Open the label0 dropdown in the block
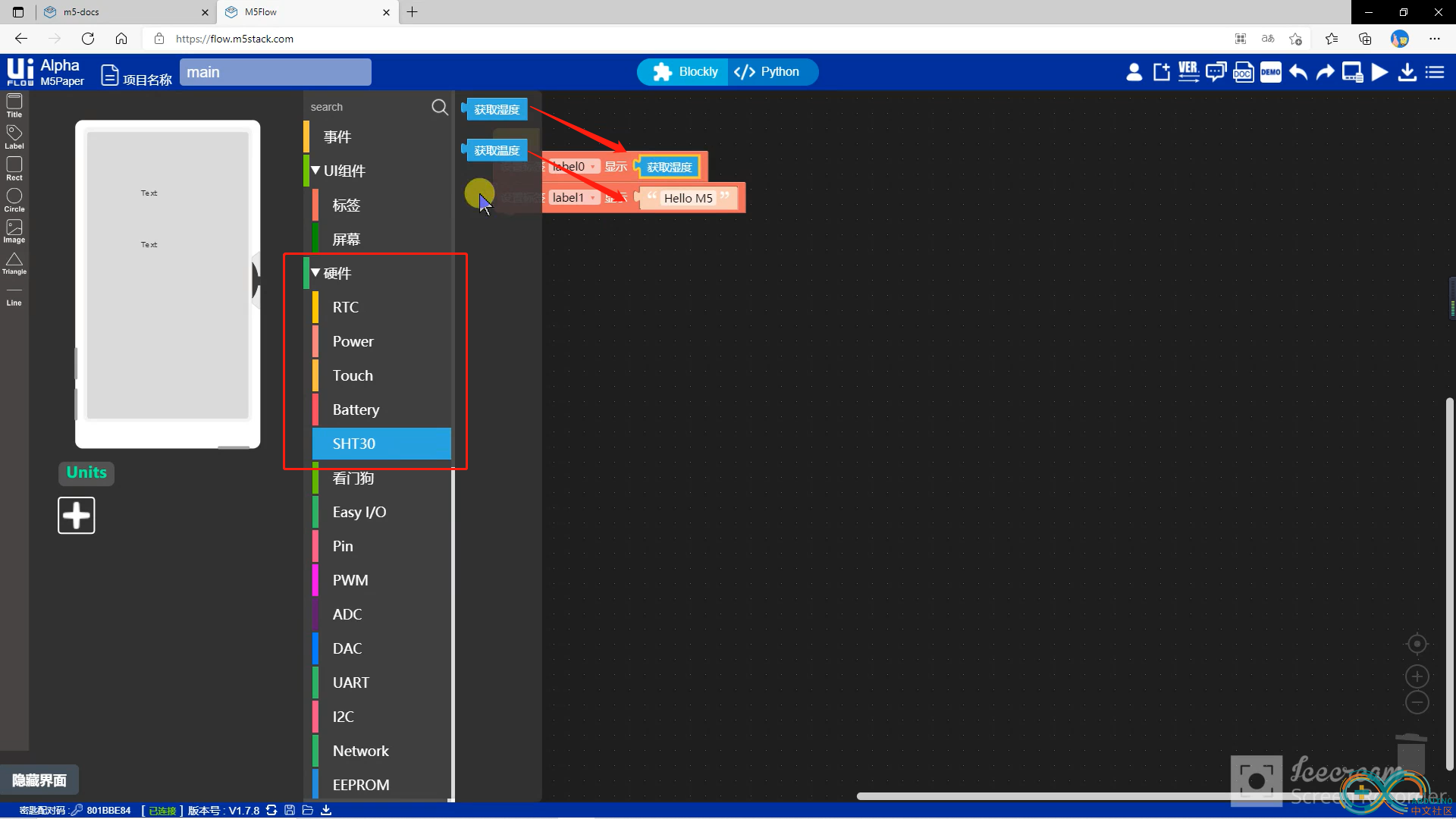 pyautogui.click(x=574, y=167)
